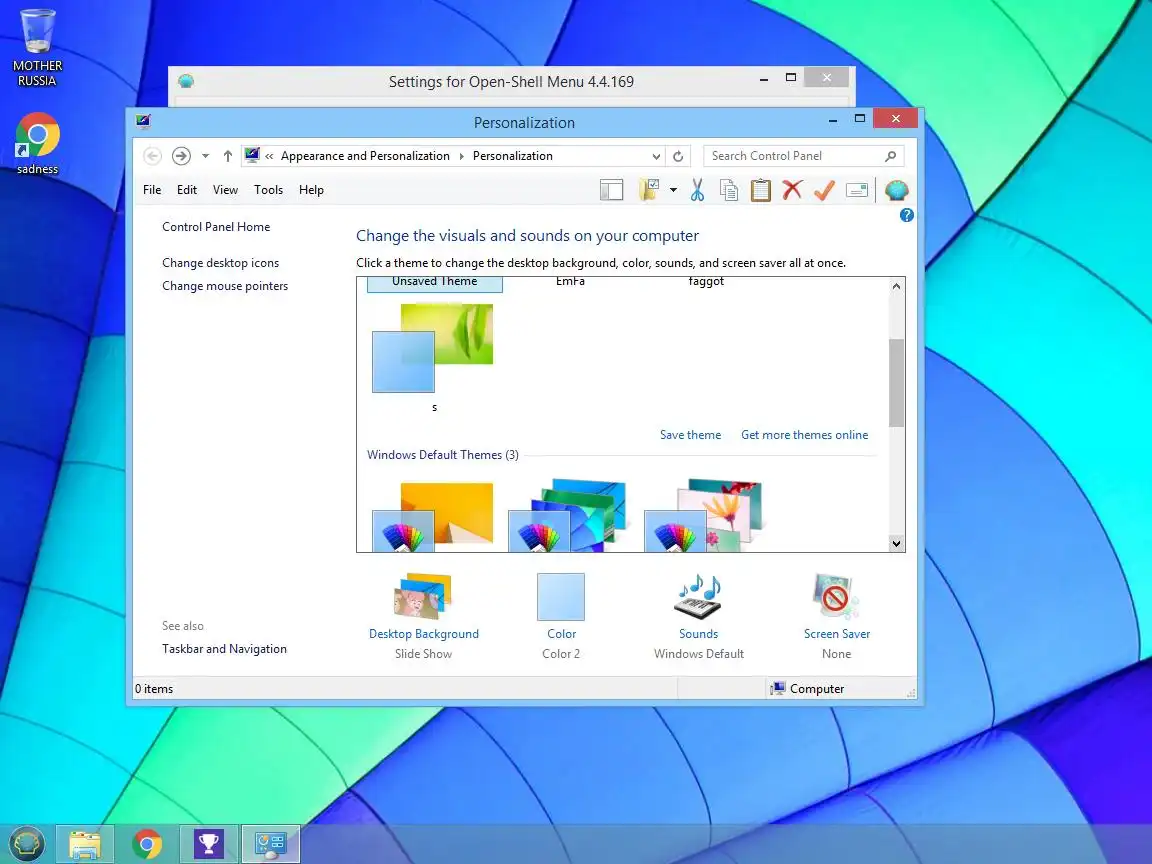Click Windows Default Themes (3) header
Viewport: 1152px width, 864px height.
pos(443,455)
